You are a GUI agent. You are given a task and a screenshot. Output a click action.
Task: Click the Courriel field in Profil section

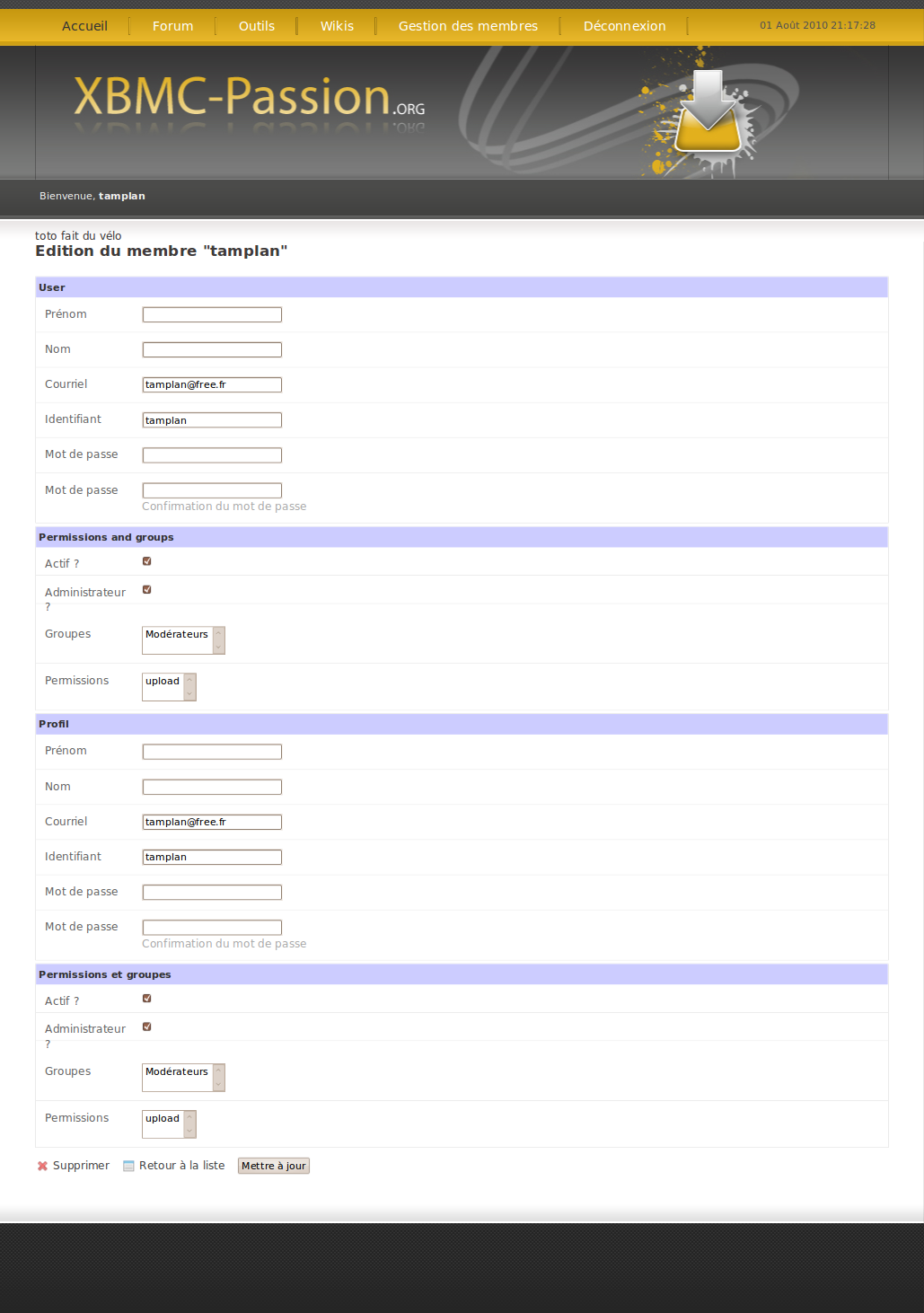tap(212, 822)
